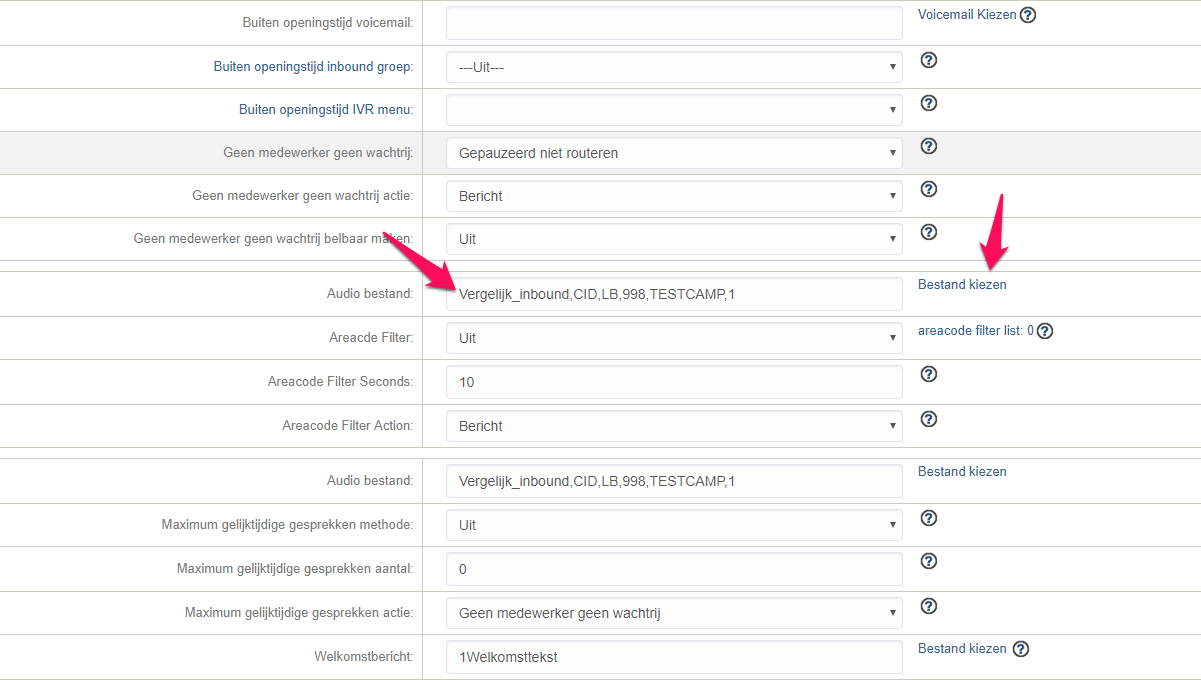Open help icon for wachtrij belbaar maken
The image size is (1201, 680).
pyautogui.click(x=928, y=232)
